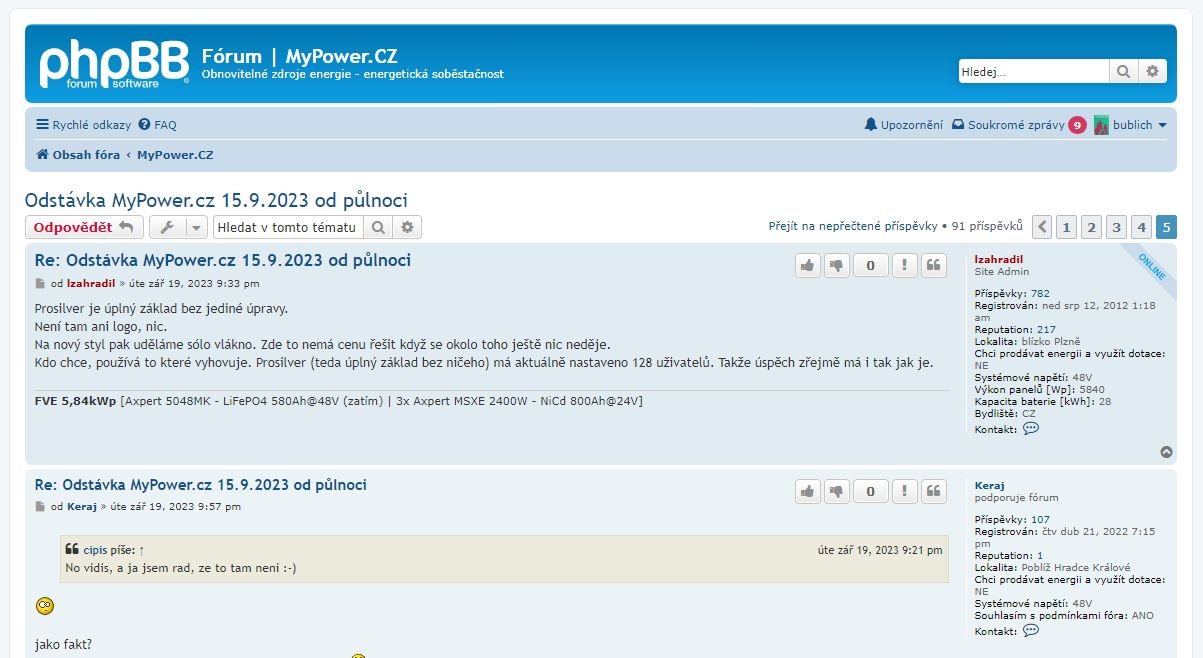Click Keraj author link under post title
This screenshot has height=658, width=1203.
82,507
